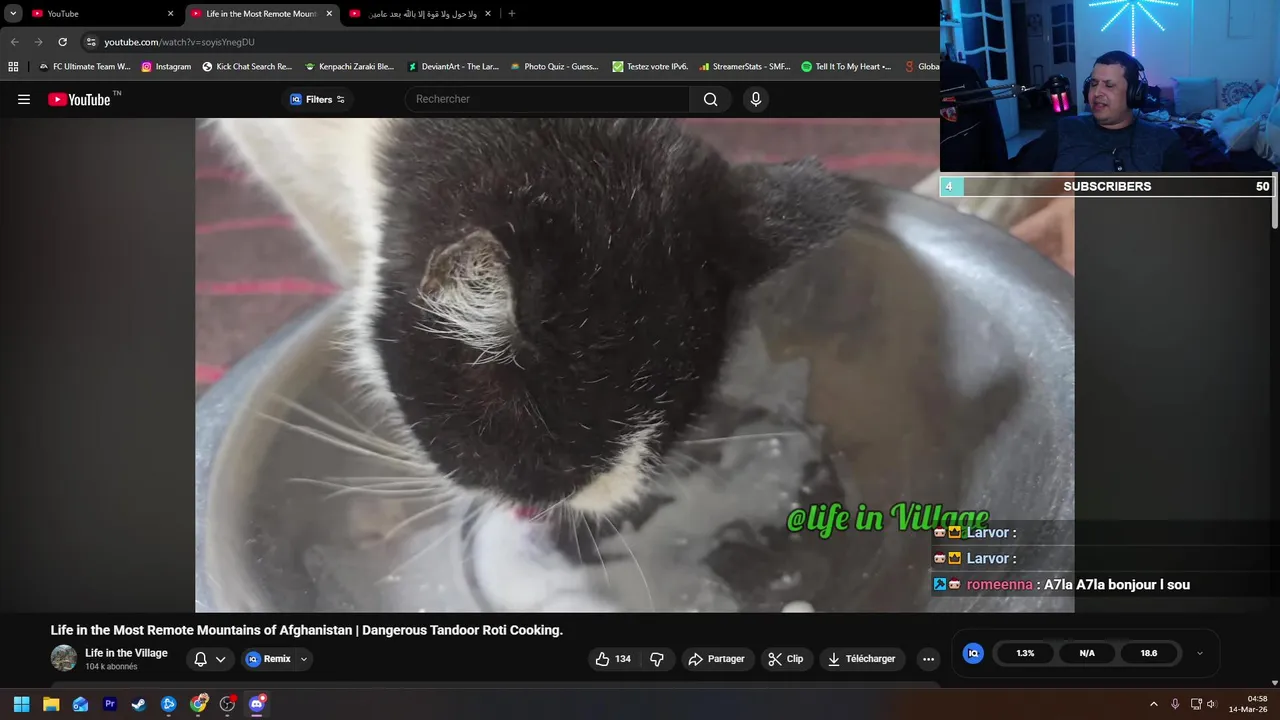Open the tab search dropdown arrow
The width and height of the screenshot is (1280, 720).
tap(13, 14)
